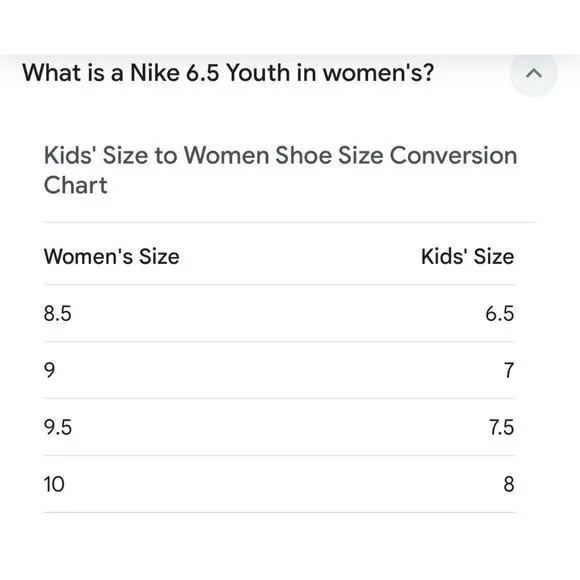The image size is (580, 580).
Task: Click the word Chart in the heading
Action: point(76,185)
